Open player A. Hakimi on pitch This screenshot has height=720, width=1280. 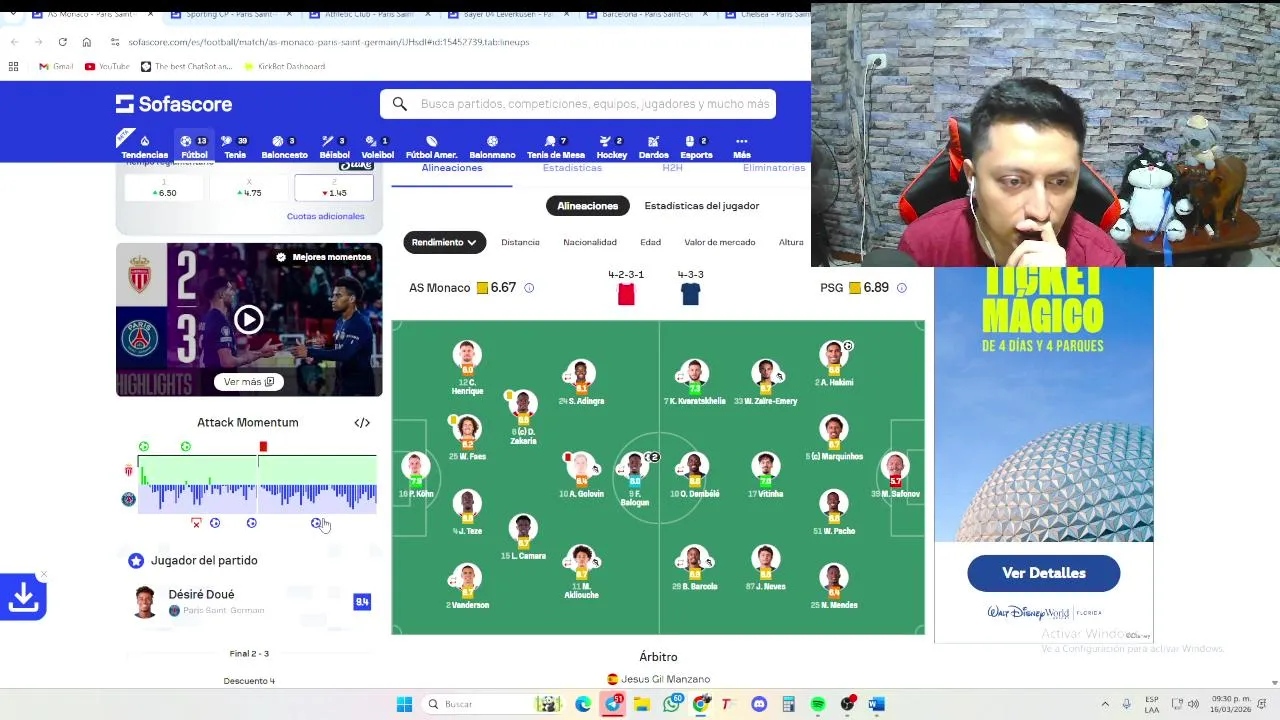(x=834, y=364)
